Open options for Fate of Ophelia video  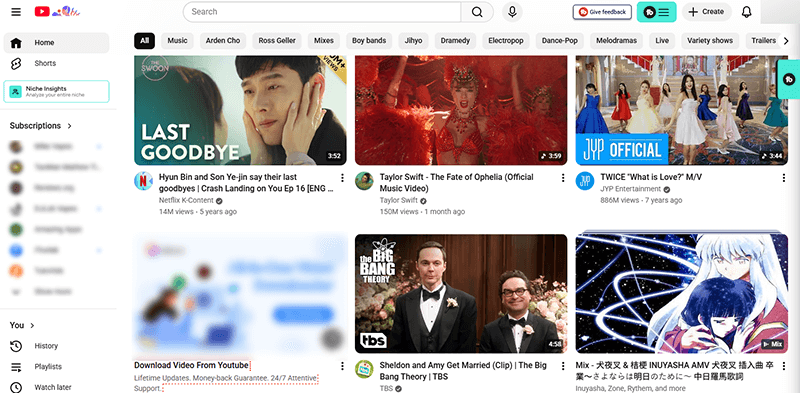[563, 178]
